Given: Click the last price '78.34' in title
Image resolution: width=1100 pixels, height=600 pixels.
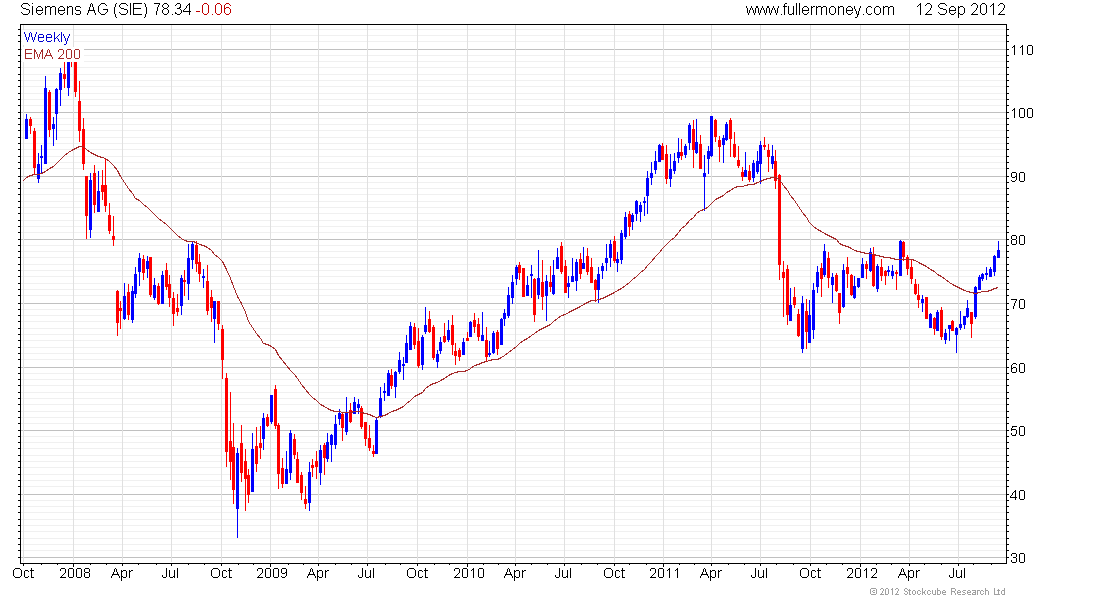Looking at the screenshot, I should point(173,10).
